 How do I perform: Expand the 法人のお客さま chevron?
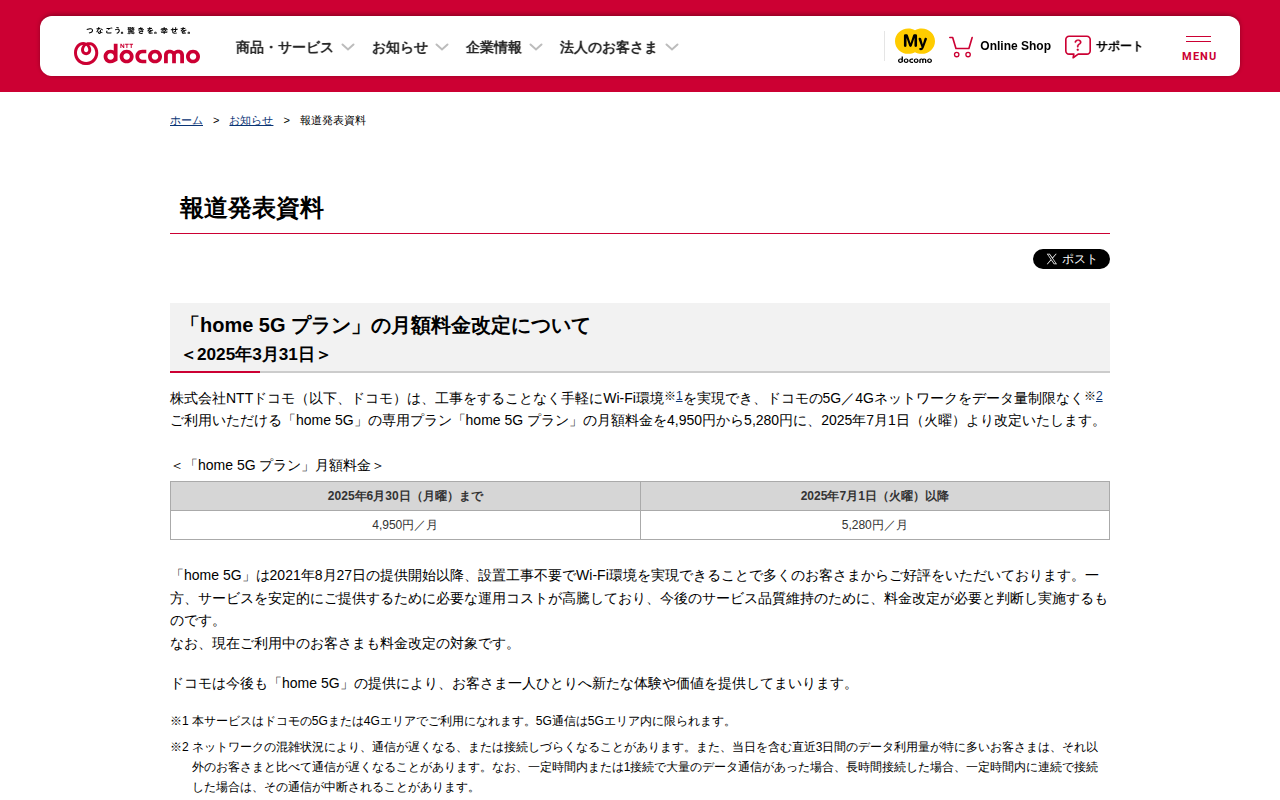tap(672, 47)
